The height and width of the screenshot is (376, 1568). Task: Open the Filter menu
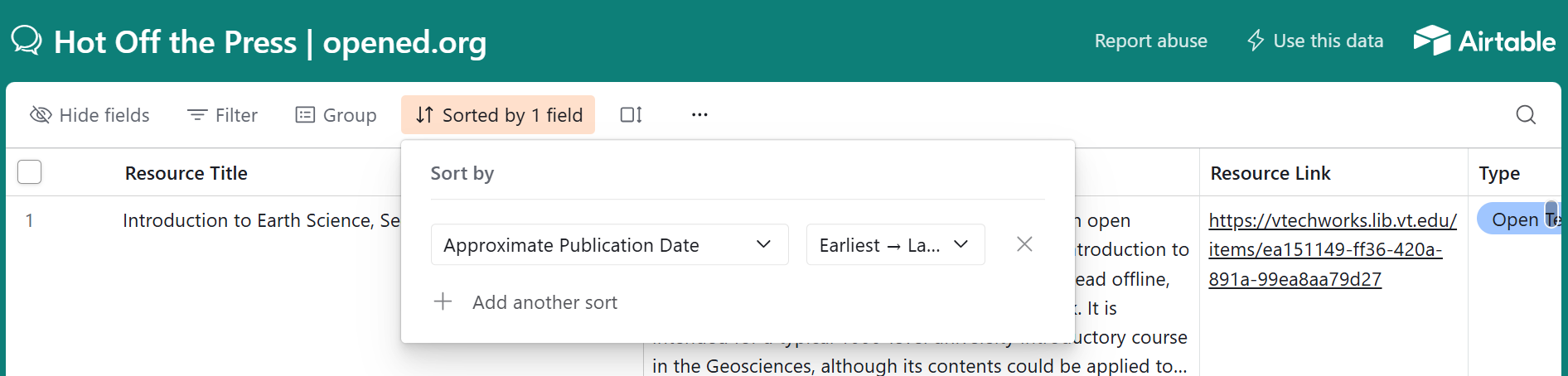click(222, 115)
